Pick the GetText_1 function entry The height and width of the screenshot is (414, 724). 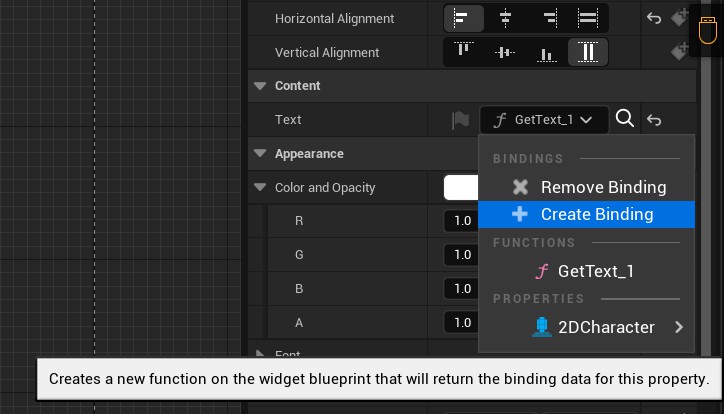595,271
